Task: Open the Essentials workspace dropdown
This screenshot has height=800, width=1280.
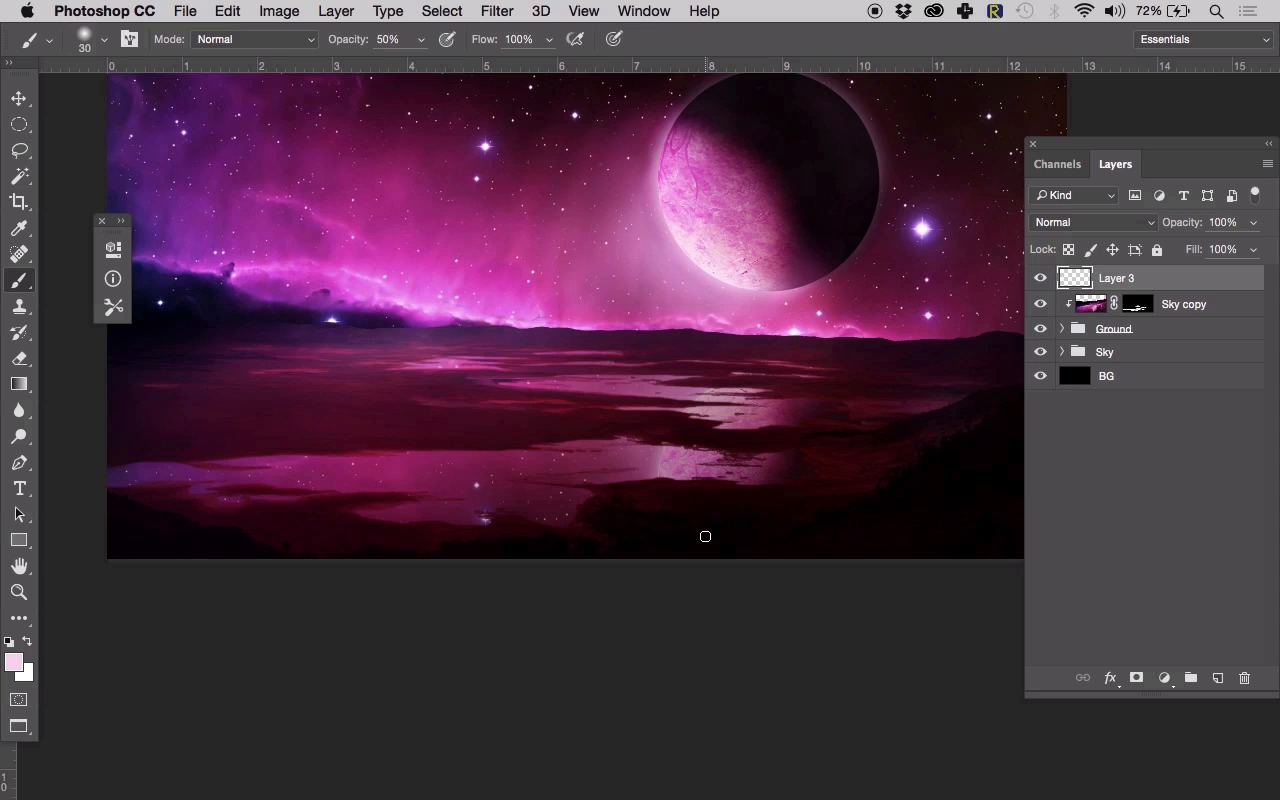Action: tap(1204, 39)
